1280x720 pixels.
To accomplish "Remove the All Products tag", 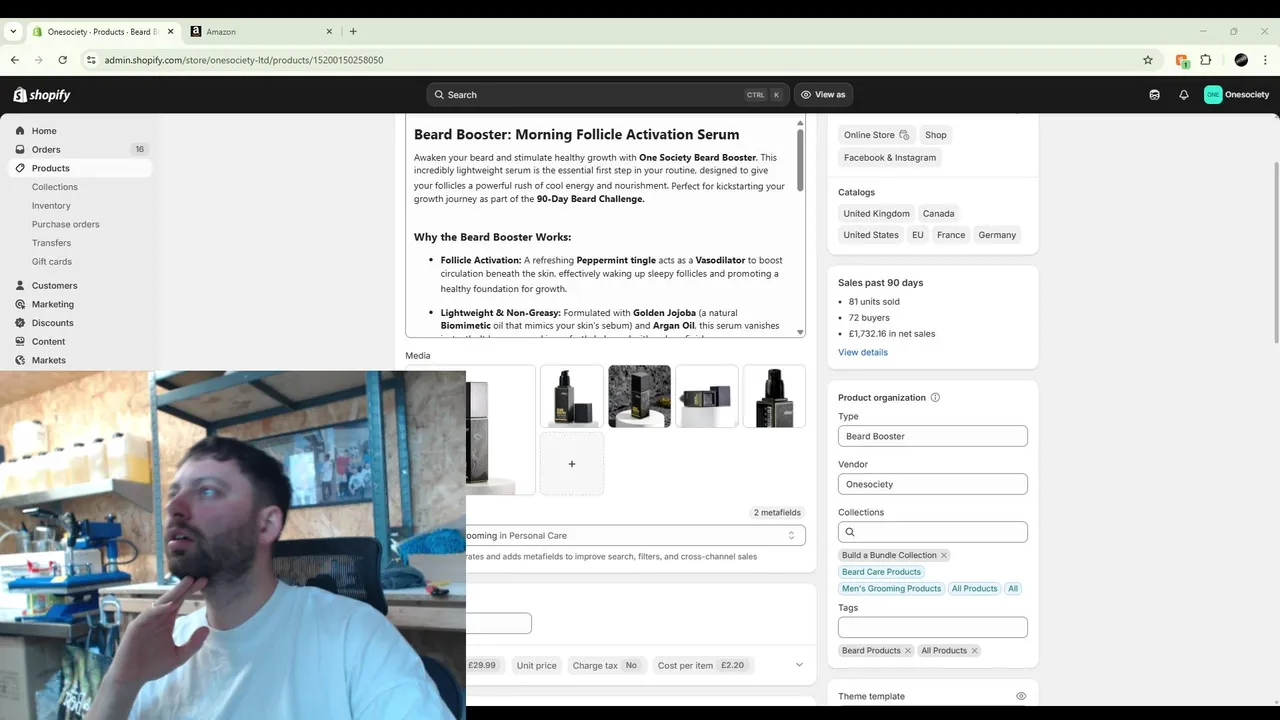I will 975,651.
